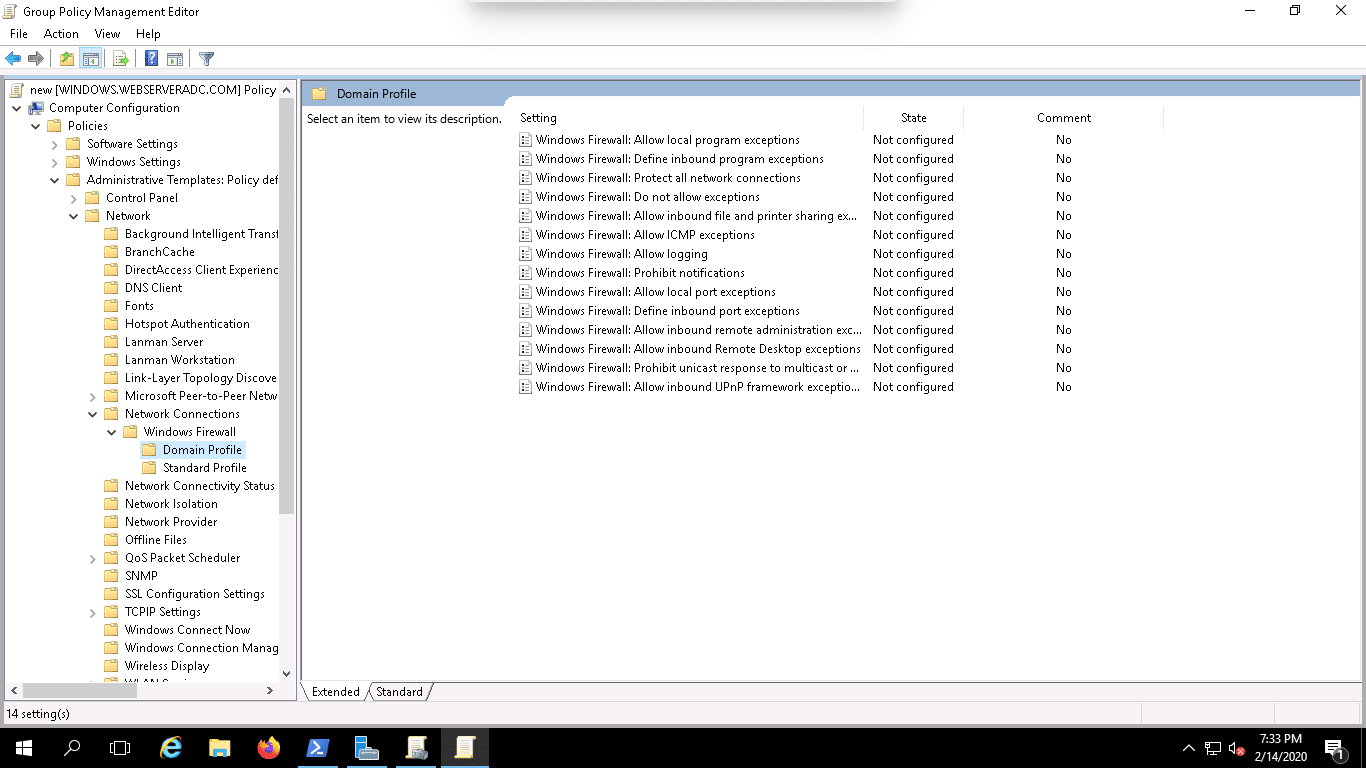The height and width of the screenshot is (768, 1366).
Task: Click policy icon beside Allow ICMP exceptions
Action: 525,235
